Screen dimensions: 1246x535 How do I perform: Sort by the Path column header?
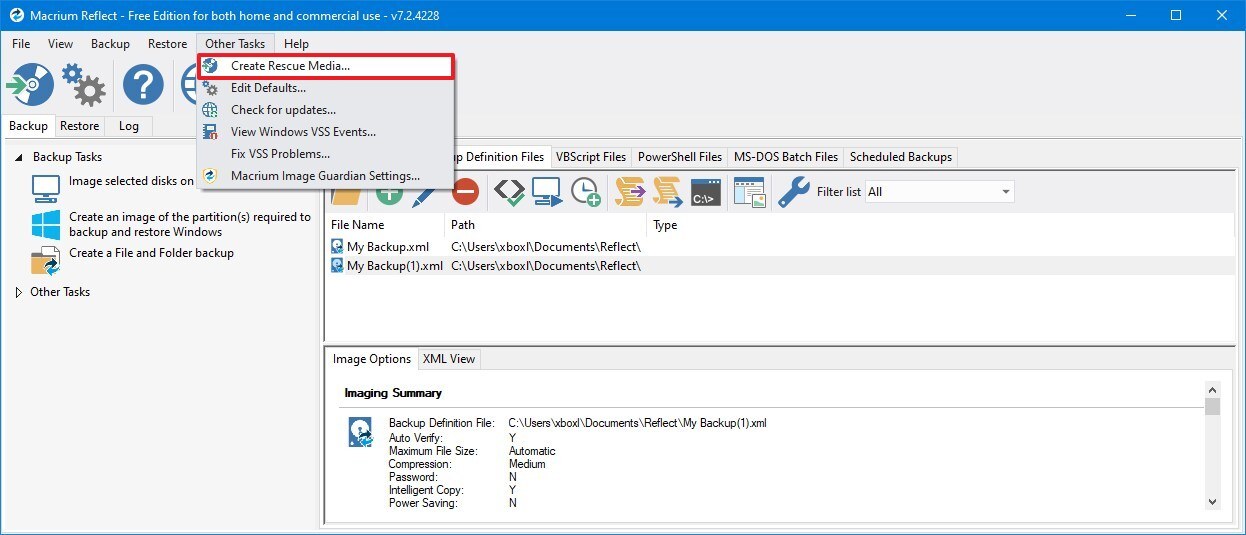tap(546, 225)
